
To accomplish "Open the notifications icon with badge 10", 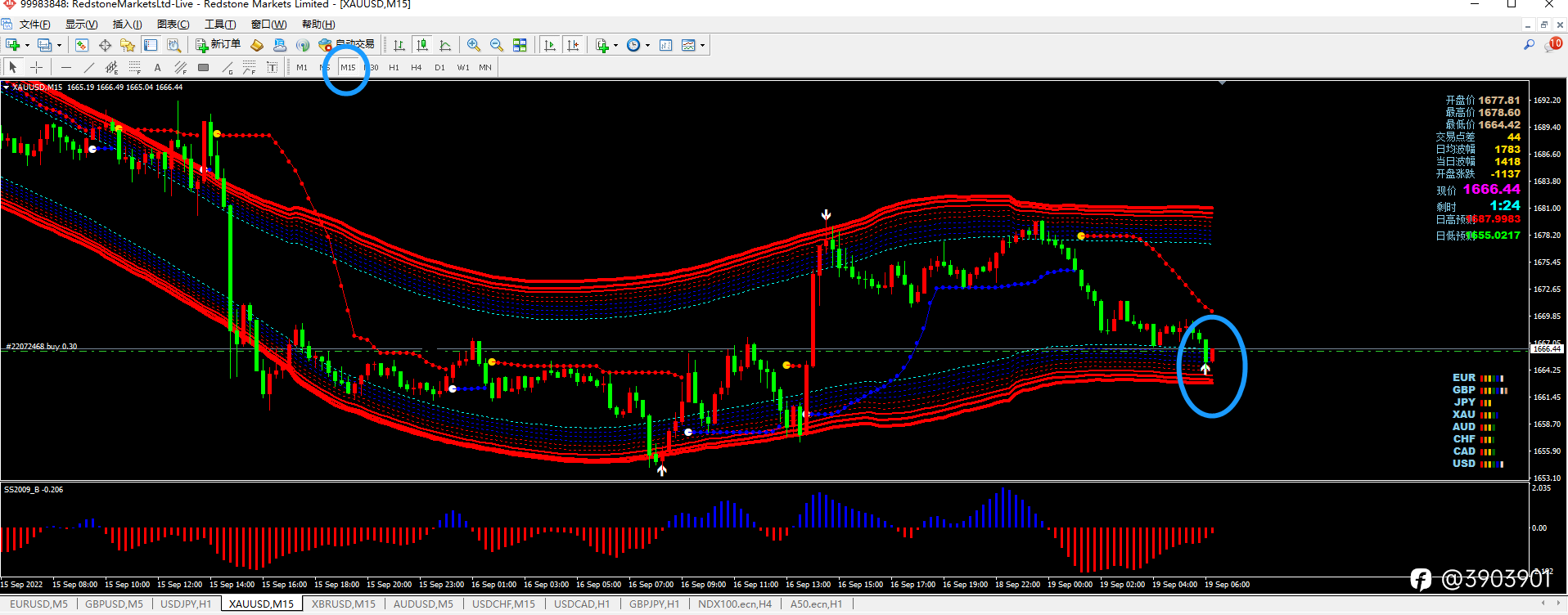I will click(x=1552, y=44).
